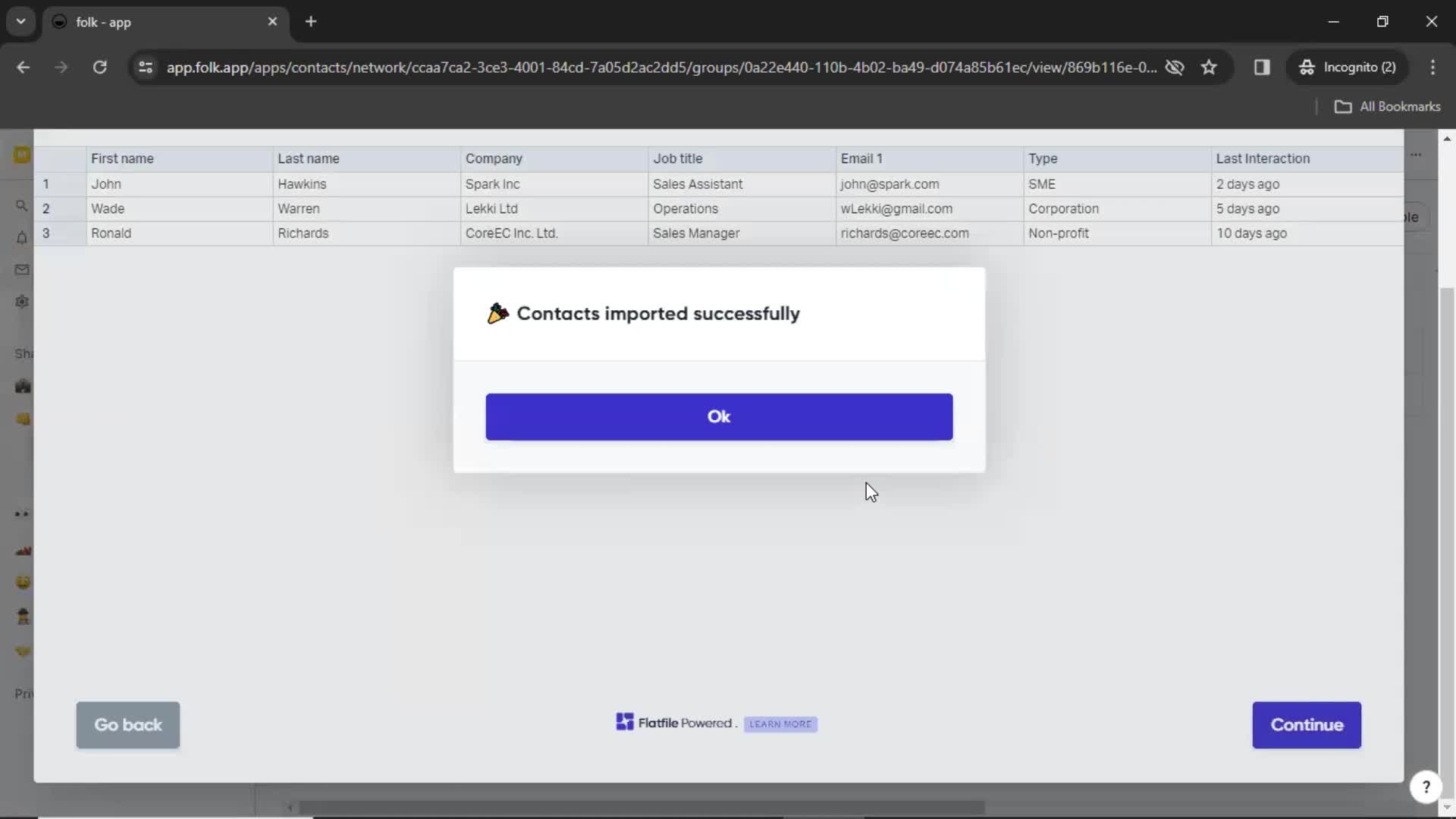Expand the Type column header filter
The image size is (1456, 819).
1043,158
